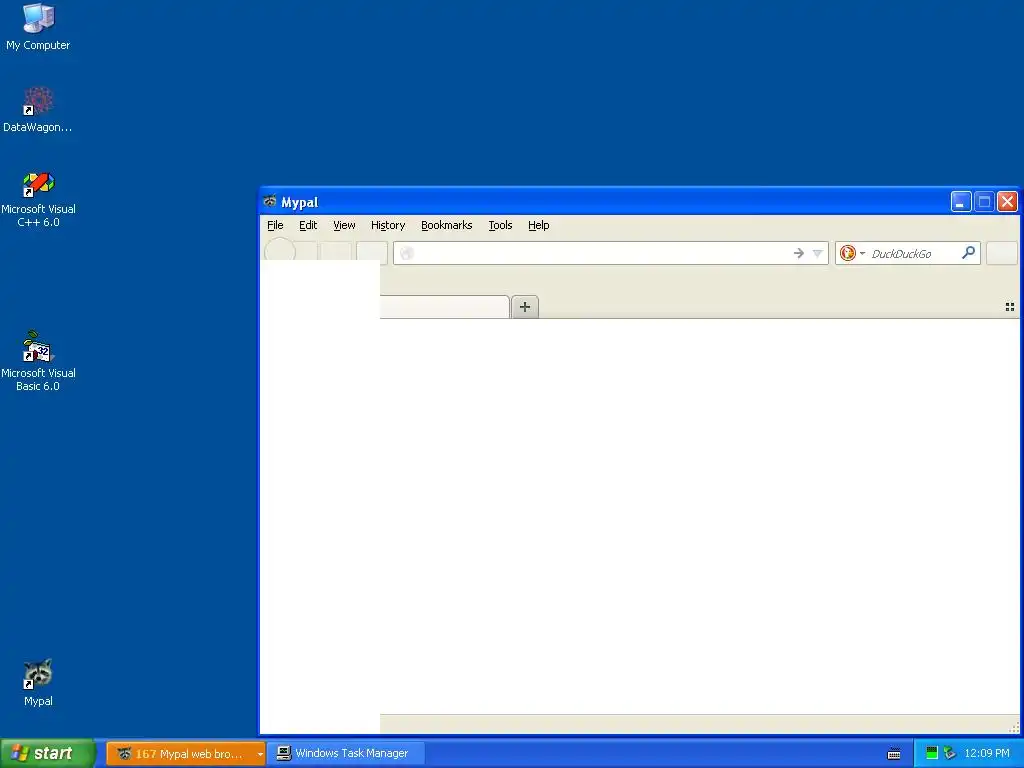Open the Edit menu in Mypal

pos(308,225)
